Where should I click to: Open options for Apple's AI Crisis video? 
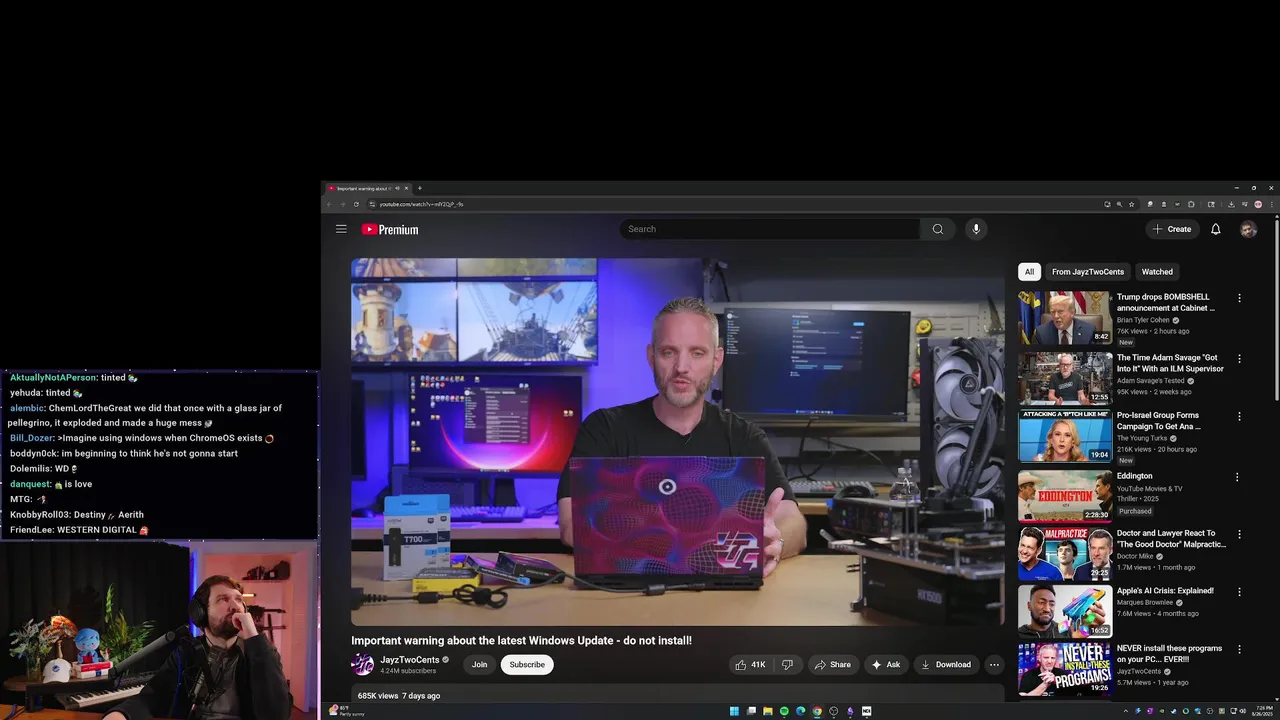[1239, 591]
